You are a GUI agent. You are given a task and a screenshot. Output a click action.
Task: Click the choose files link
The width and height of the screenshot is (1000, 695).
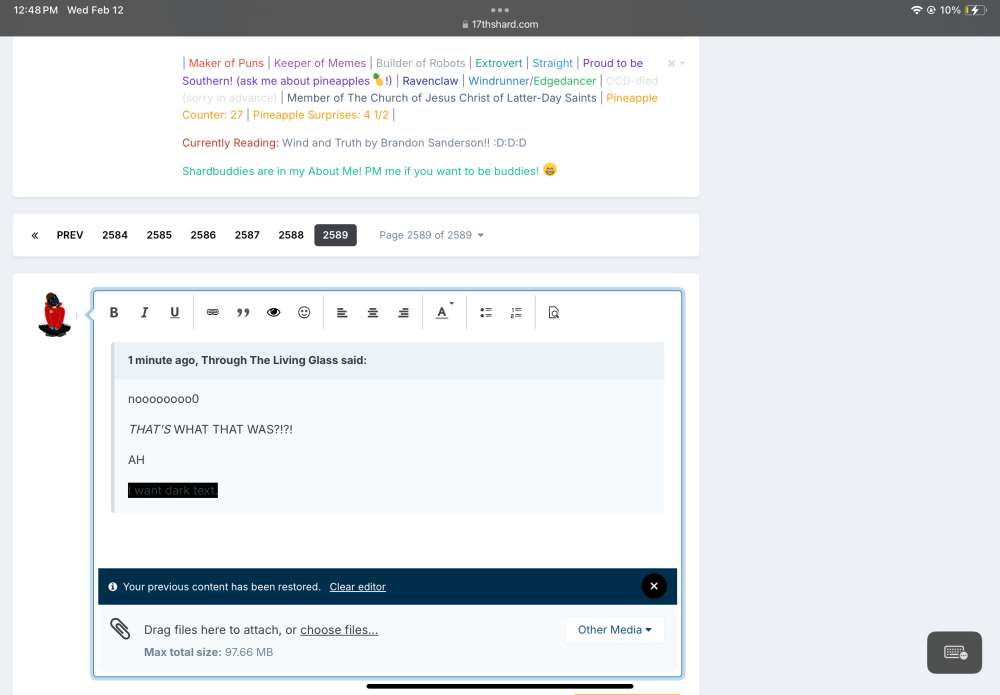tap(339, 630)
